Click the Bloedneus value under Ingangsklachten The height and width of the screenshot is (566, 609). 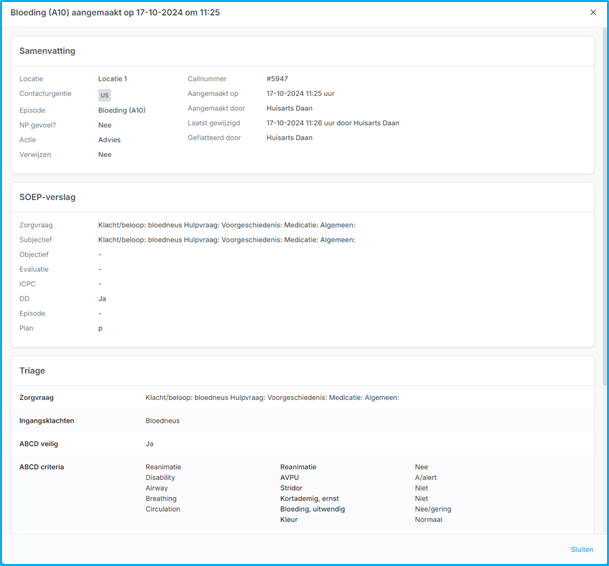pyautogui.click(x=162, y=421)
